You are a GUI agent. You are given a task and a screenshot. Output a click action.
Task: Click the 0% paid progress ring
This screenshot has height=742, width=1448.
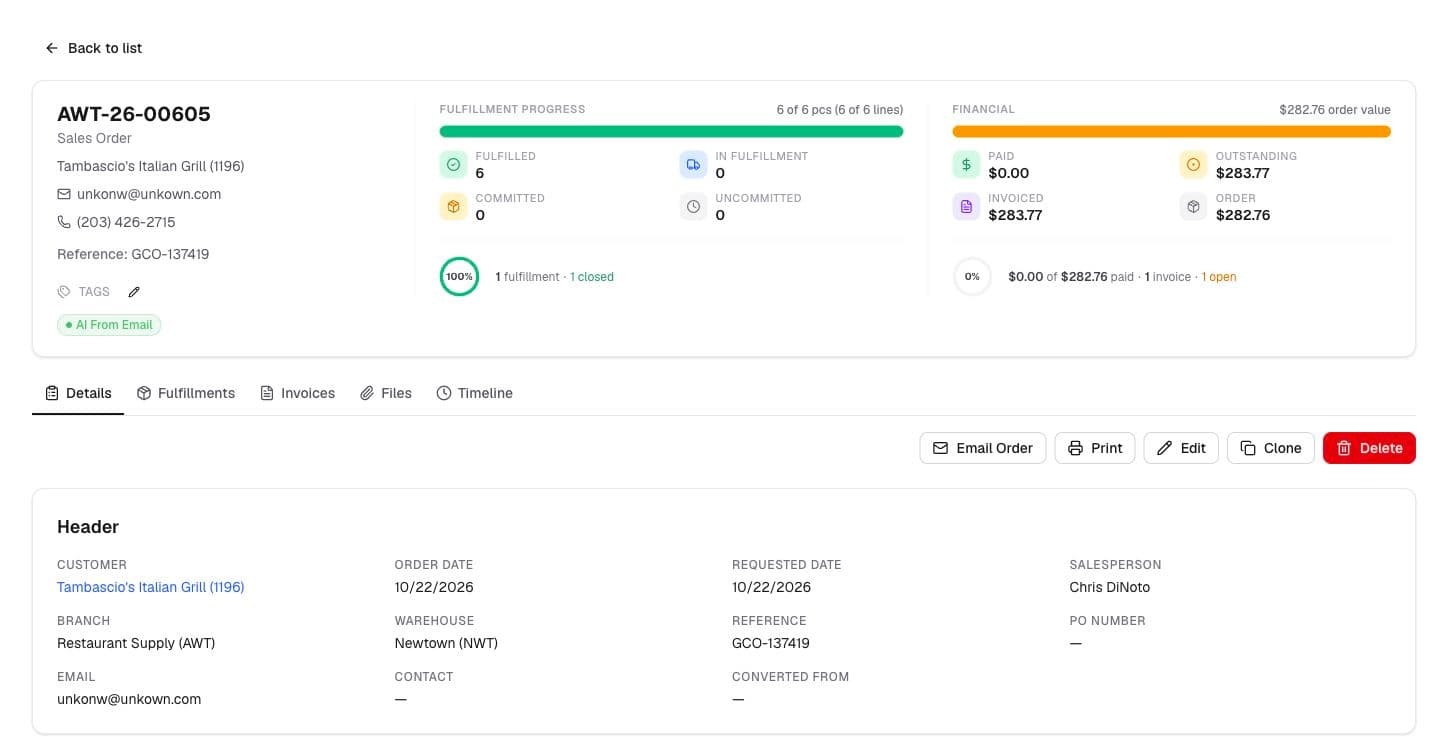972,277
